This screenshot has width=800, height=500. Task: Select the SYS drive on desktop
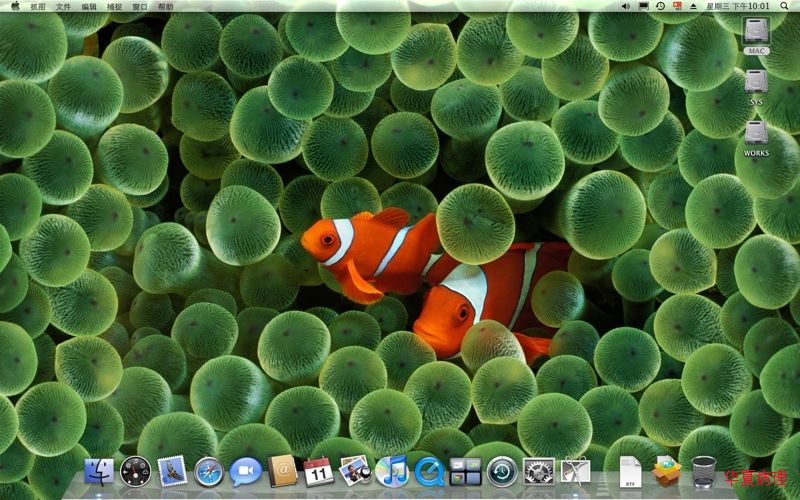[x=756, y=87]
